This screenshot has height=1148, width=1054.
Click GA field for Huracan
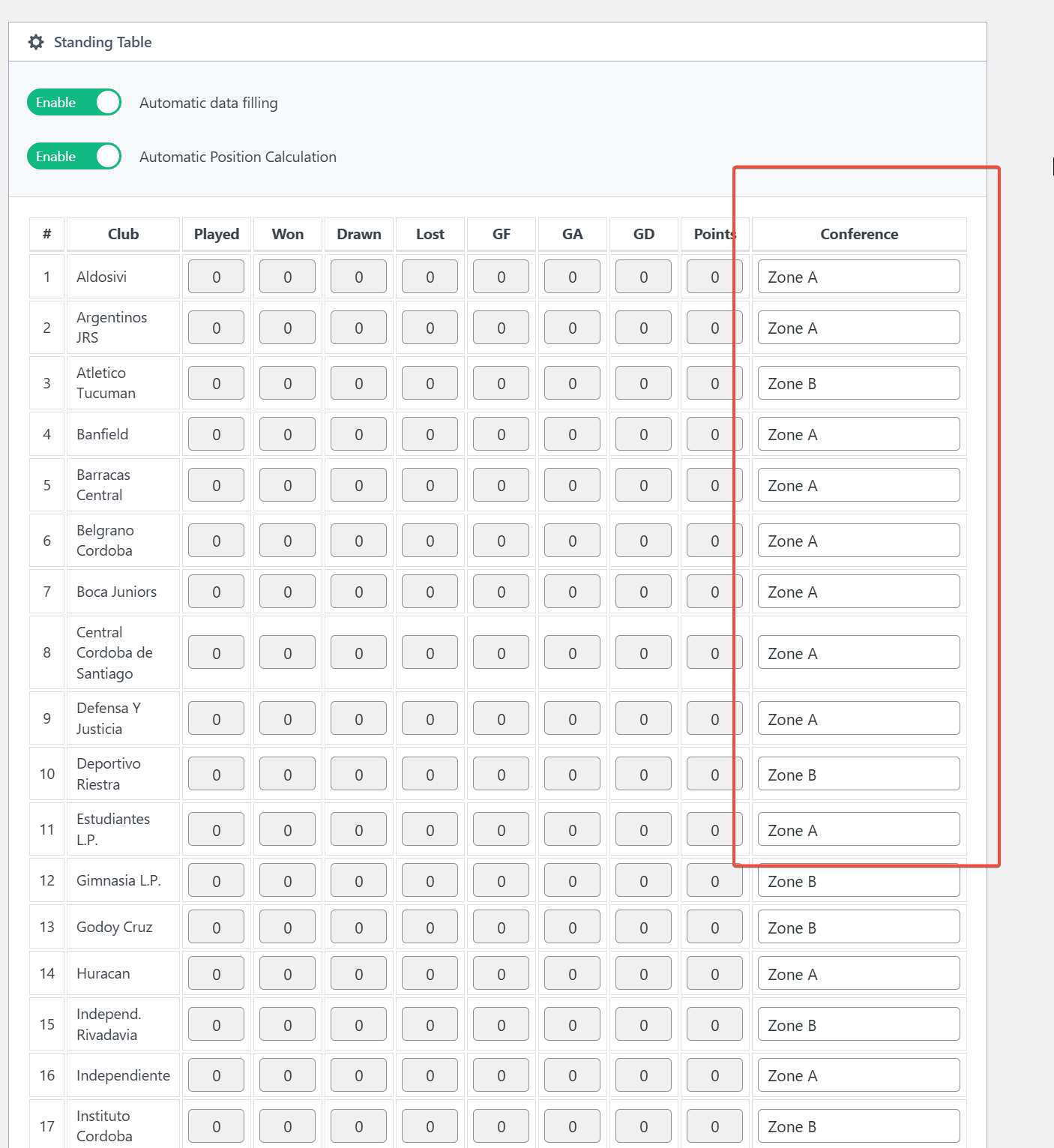pos(573,973)
